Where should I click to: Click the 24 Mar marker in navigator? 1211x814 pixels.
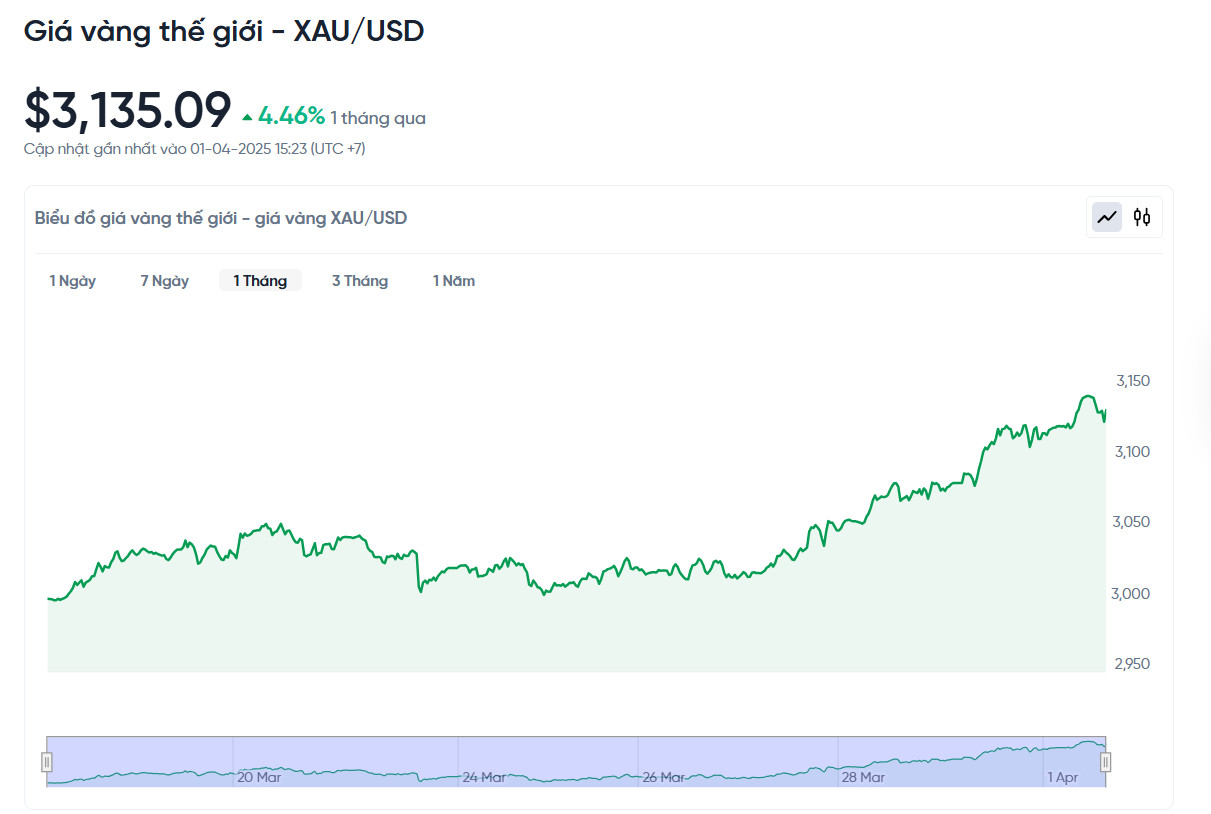(484, 777)
